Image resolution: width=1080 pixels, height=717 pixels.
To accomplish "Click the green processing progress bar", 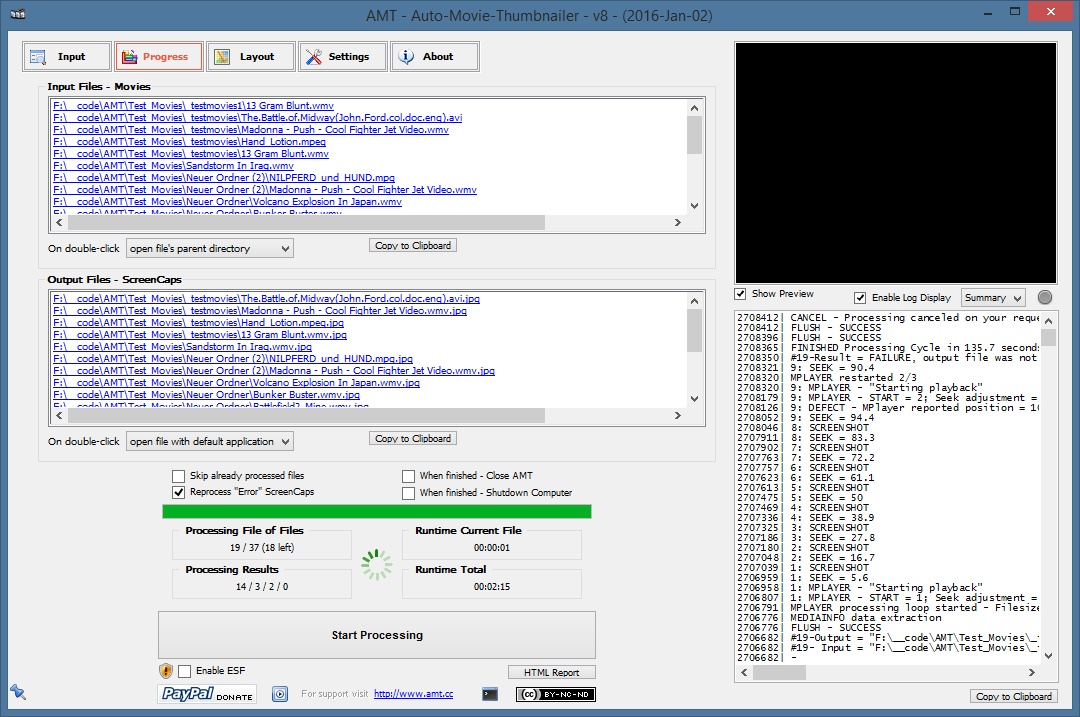I will point(376,512).
